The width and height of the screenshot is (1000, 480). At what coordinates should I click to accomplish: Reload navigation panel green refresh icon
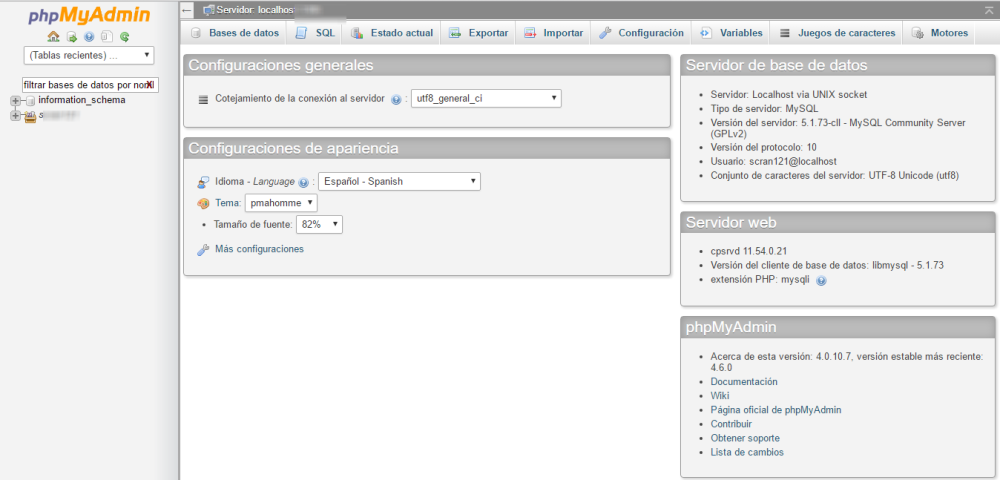coord(125,37)
